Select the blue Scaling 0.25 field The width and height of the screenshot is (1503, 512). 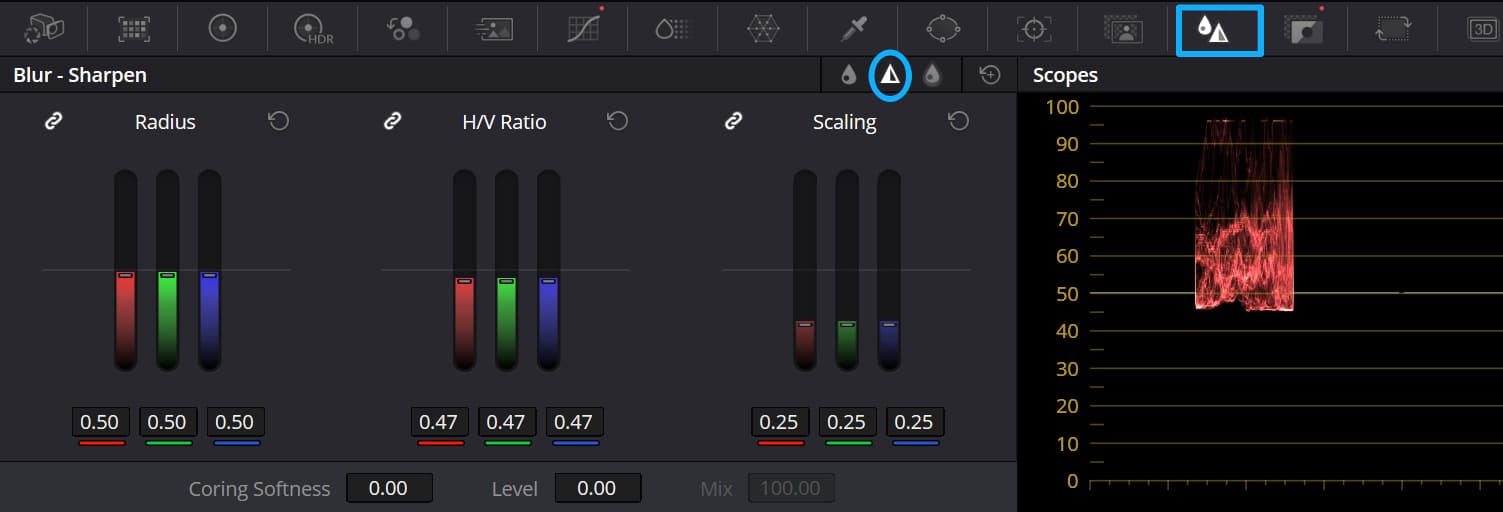[x=915, y=422]
